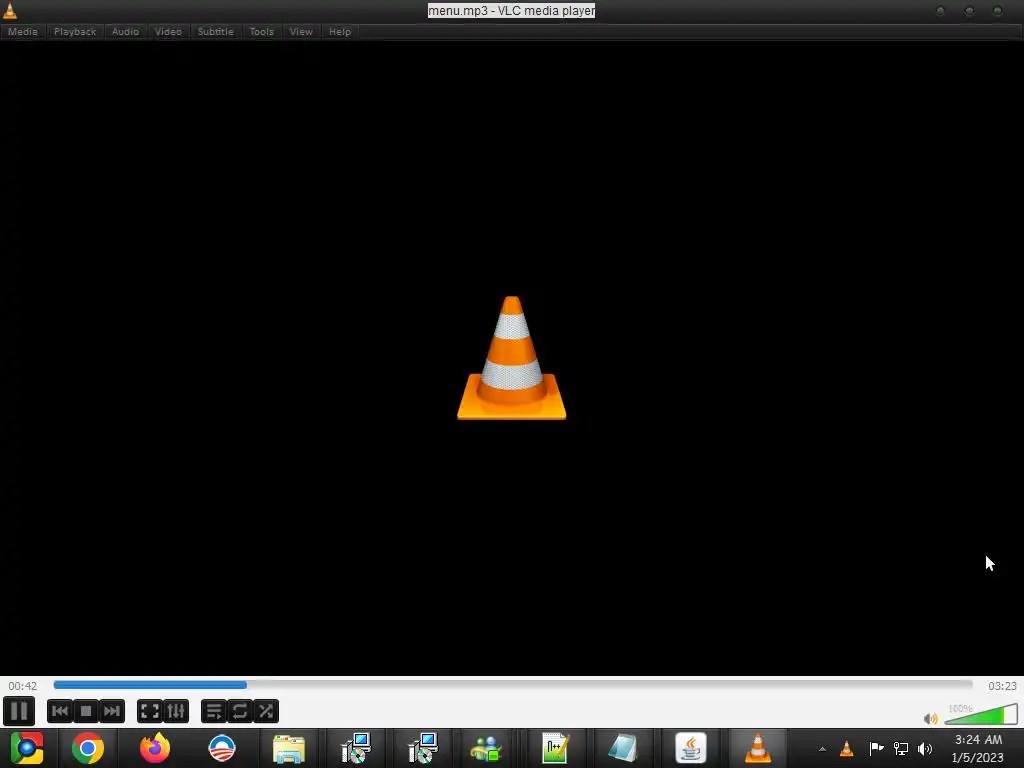Open the Tools menu
1024x768 pixels.
262,31
